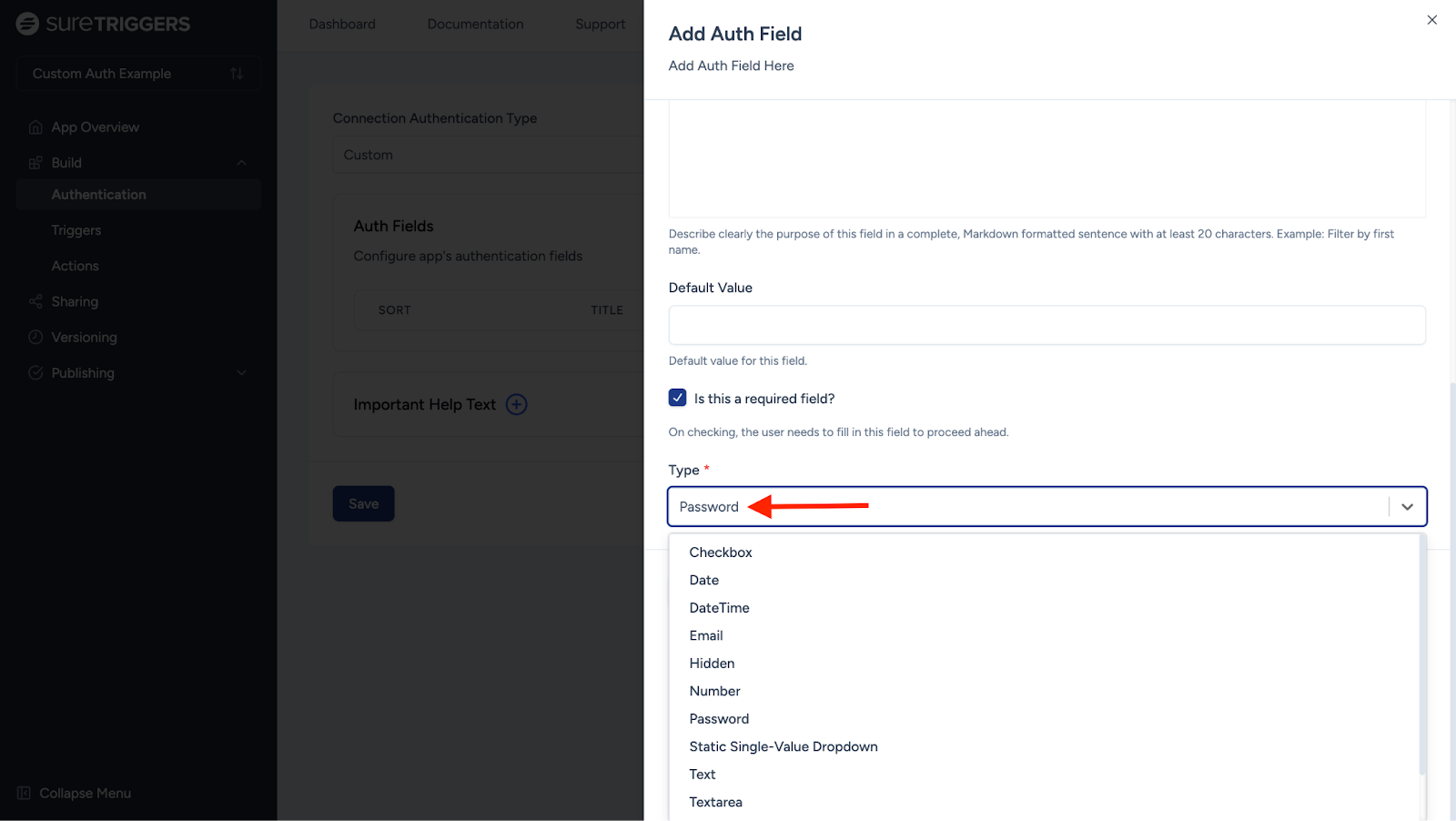This screenshot has height=821, width=1456.
Task: Click the Build section icon
Action: [x=35, y=163]
